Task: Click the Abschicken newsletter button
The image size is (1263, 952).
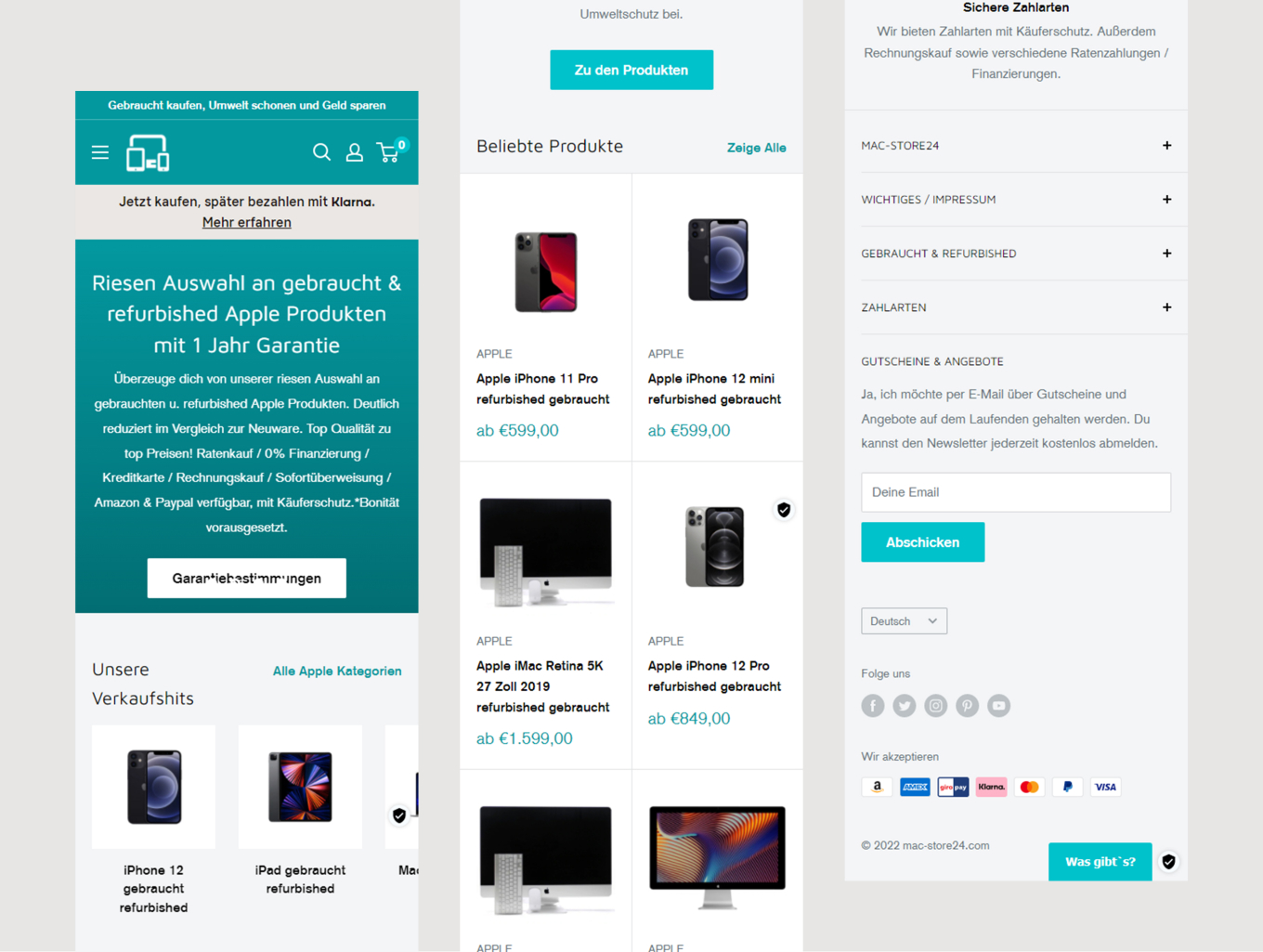Action: click(923, 542)
